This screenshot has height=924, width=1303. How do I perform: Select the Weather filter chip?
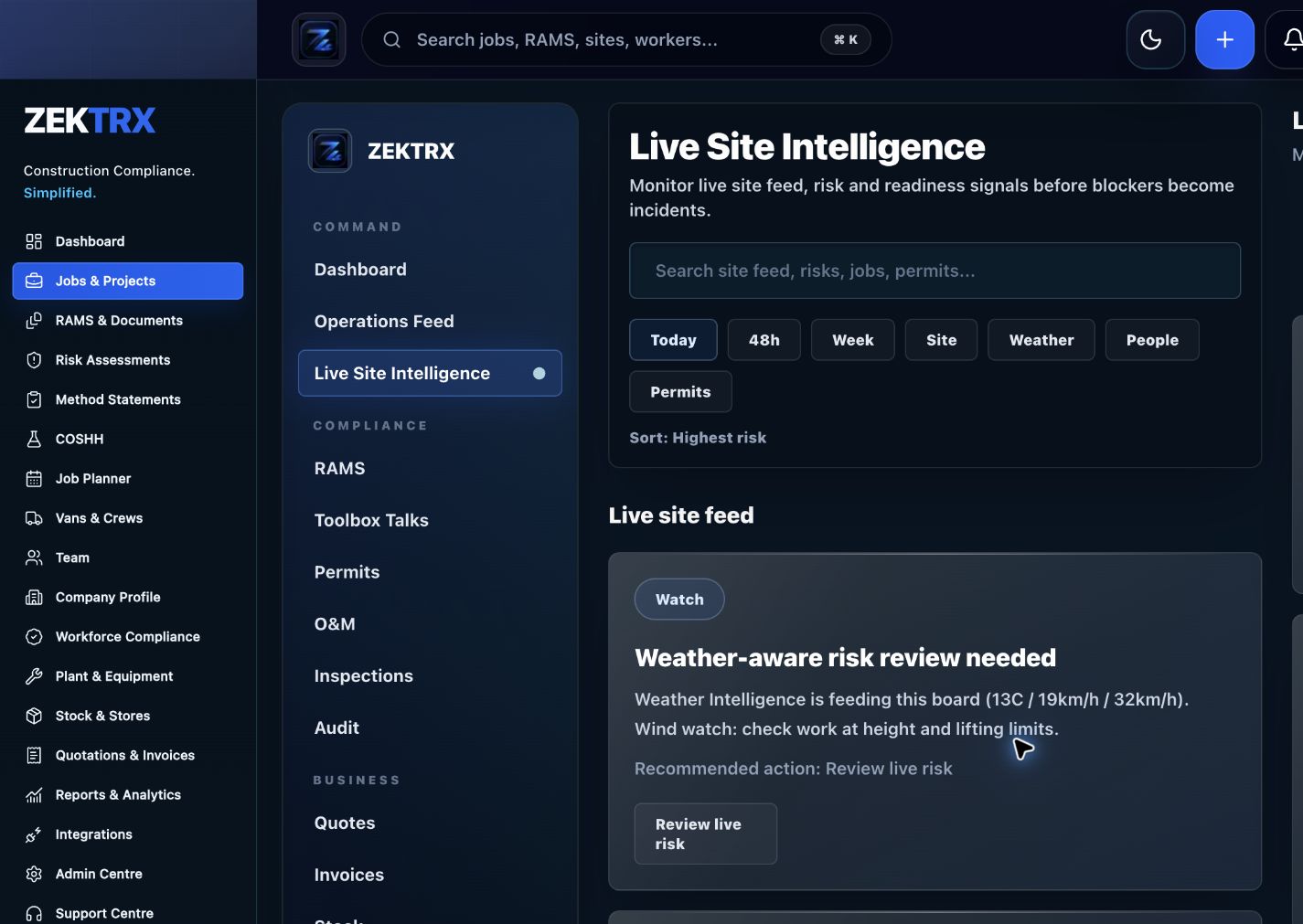click(1041, 340)
